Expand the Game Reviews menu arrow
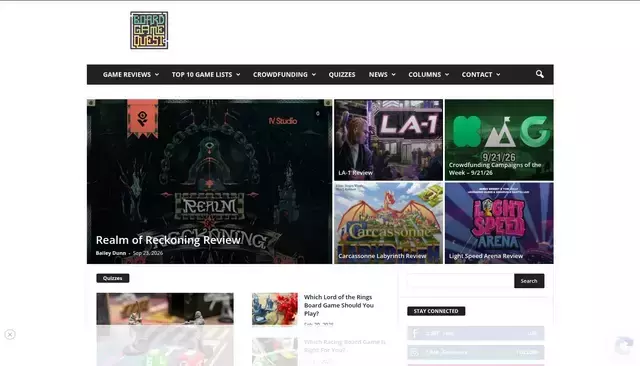Image resolution: width=640 pixels, height=366 pixels. tap(157, 75)
